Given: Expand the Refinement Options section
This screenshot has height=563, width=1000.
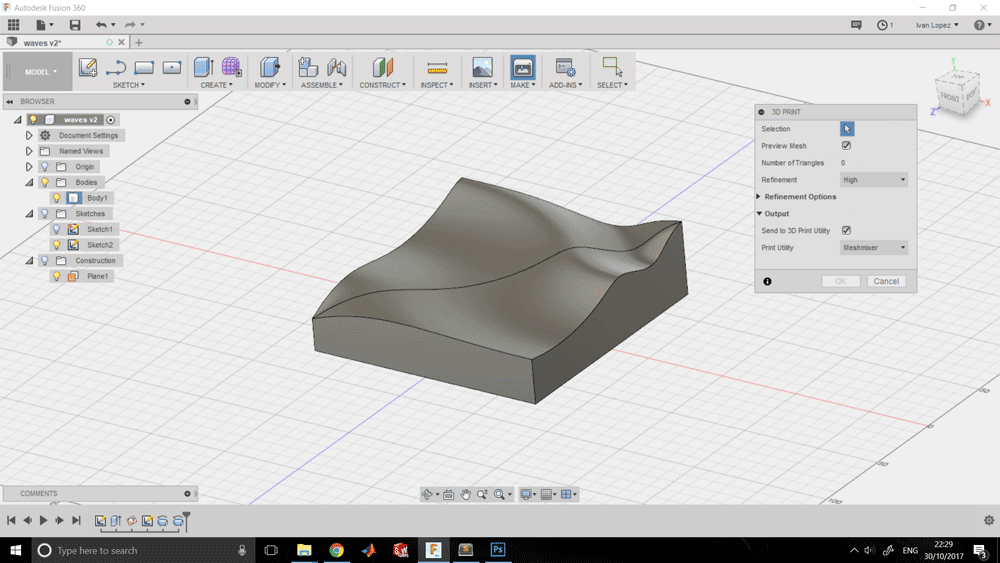Looking at the screenshot, I should pos(759,196).
